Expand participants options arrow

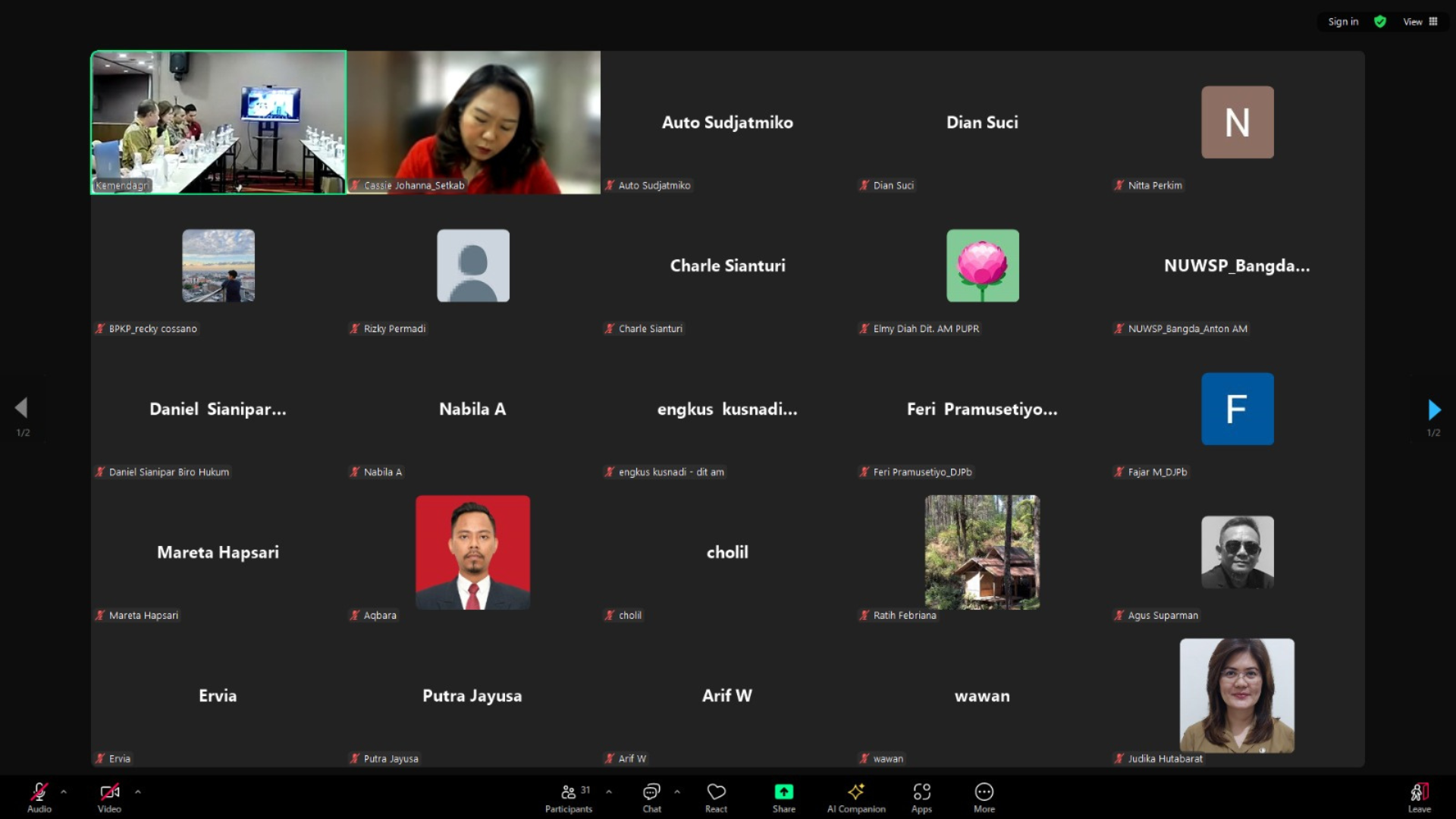pos(609,792)
